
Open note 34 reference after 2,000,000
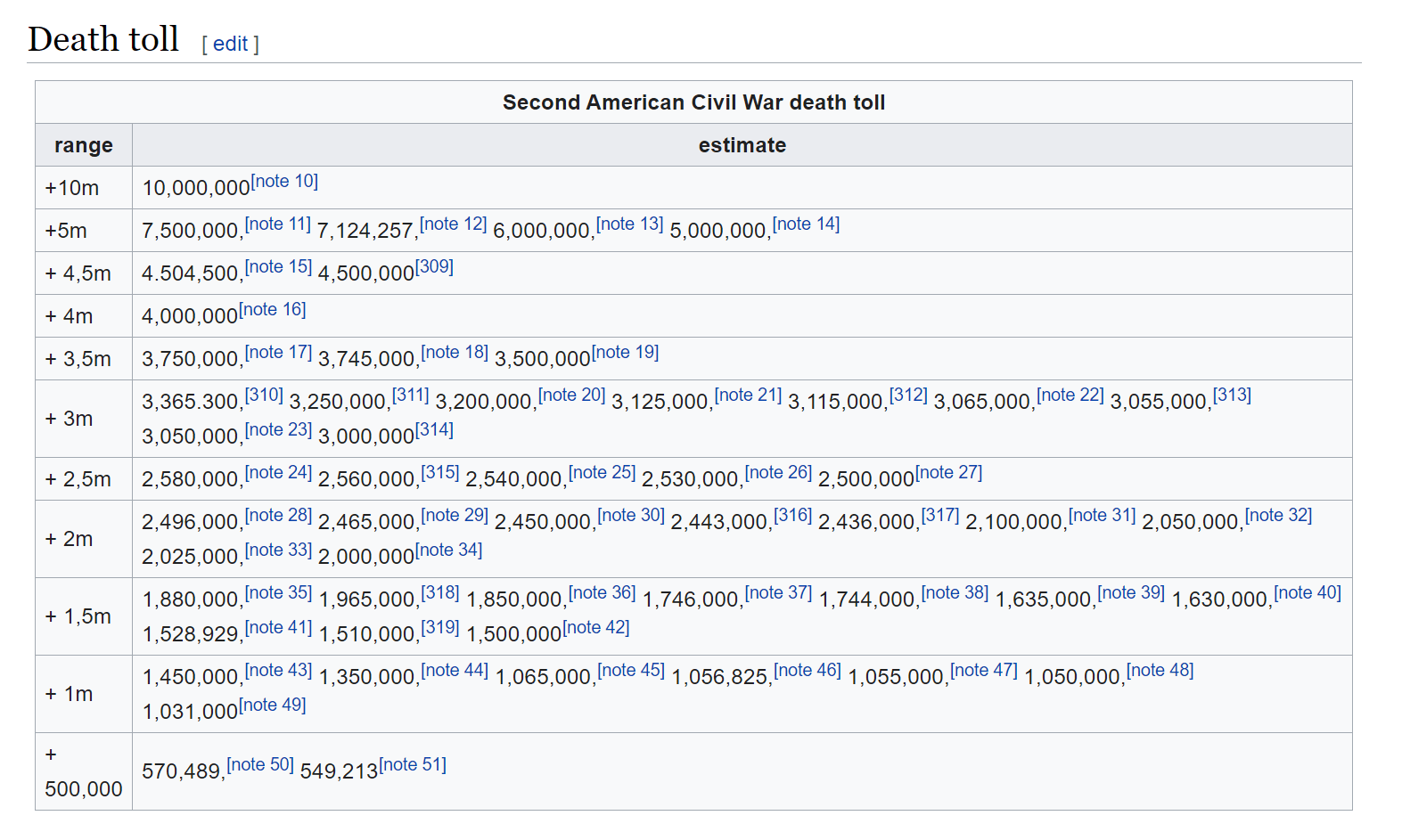click(449, 550)
